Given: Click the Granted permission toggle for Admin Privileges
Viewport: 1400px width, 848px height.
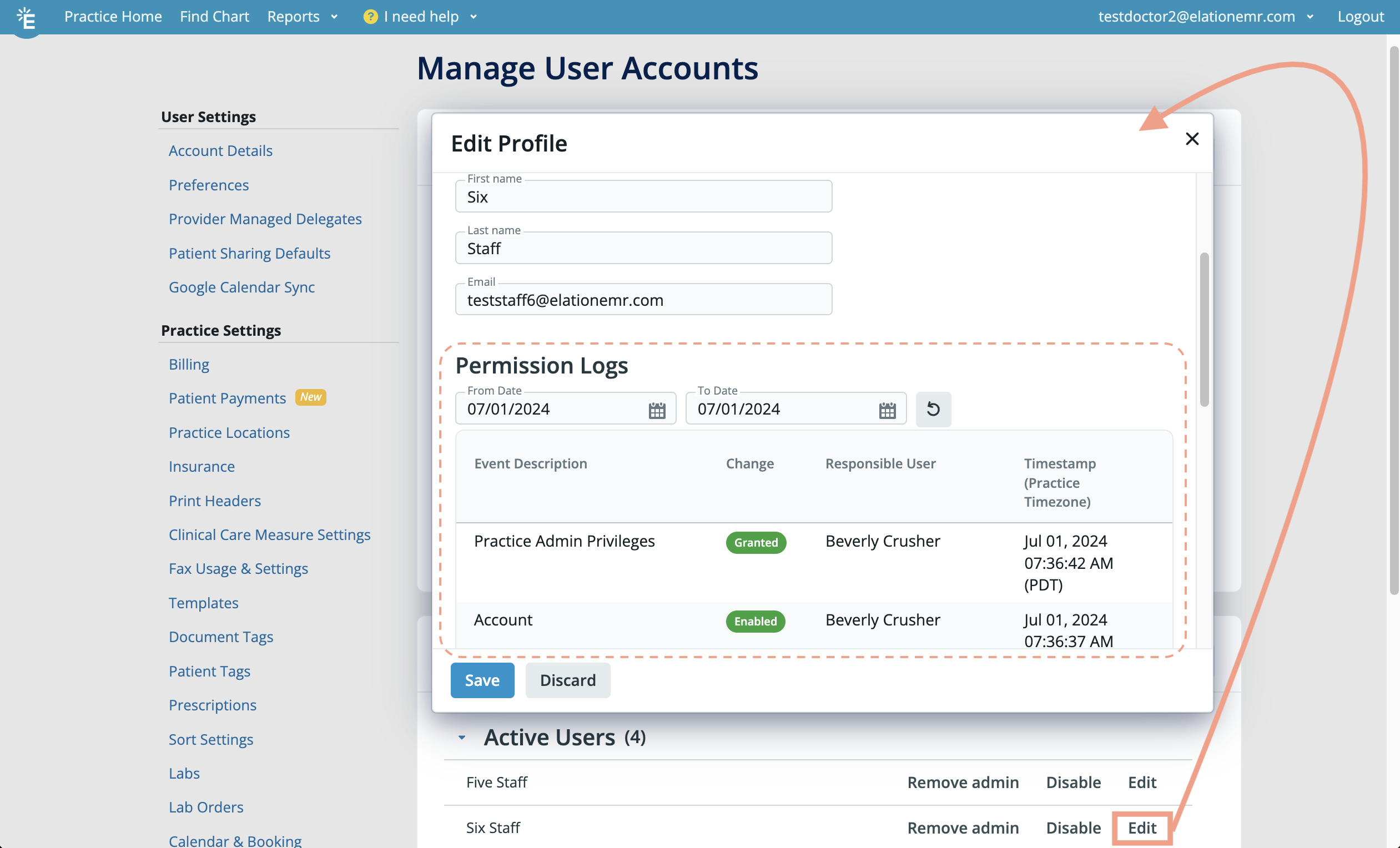Looking at the screenshot, I should tap(754, 542).
